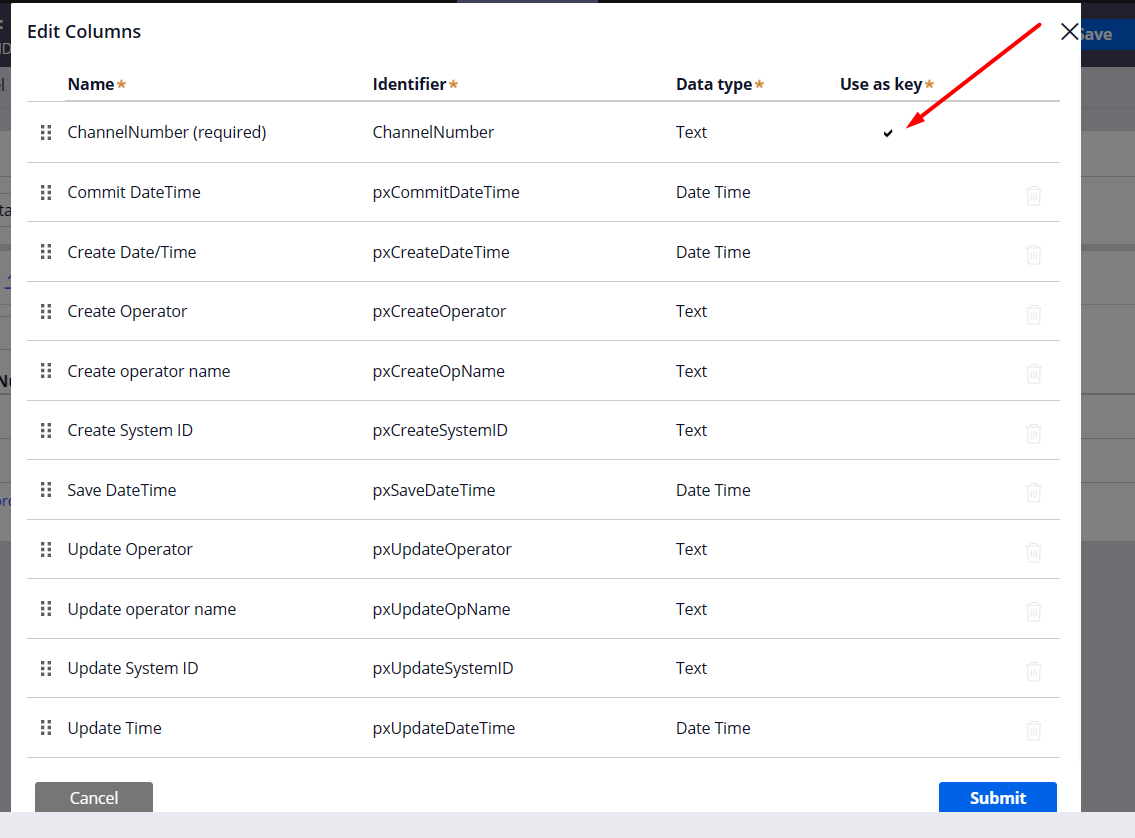Grab drag handle for Update System ID row
This screenshot has width=1135, height=838.
click(46, 669)
